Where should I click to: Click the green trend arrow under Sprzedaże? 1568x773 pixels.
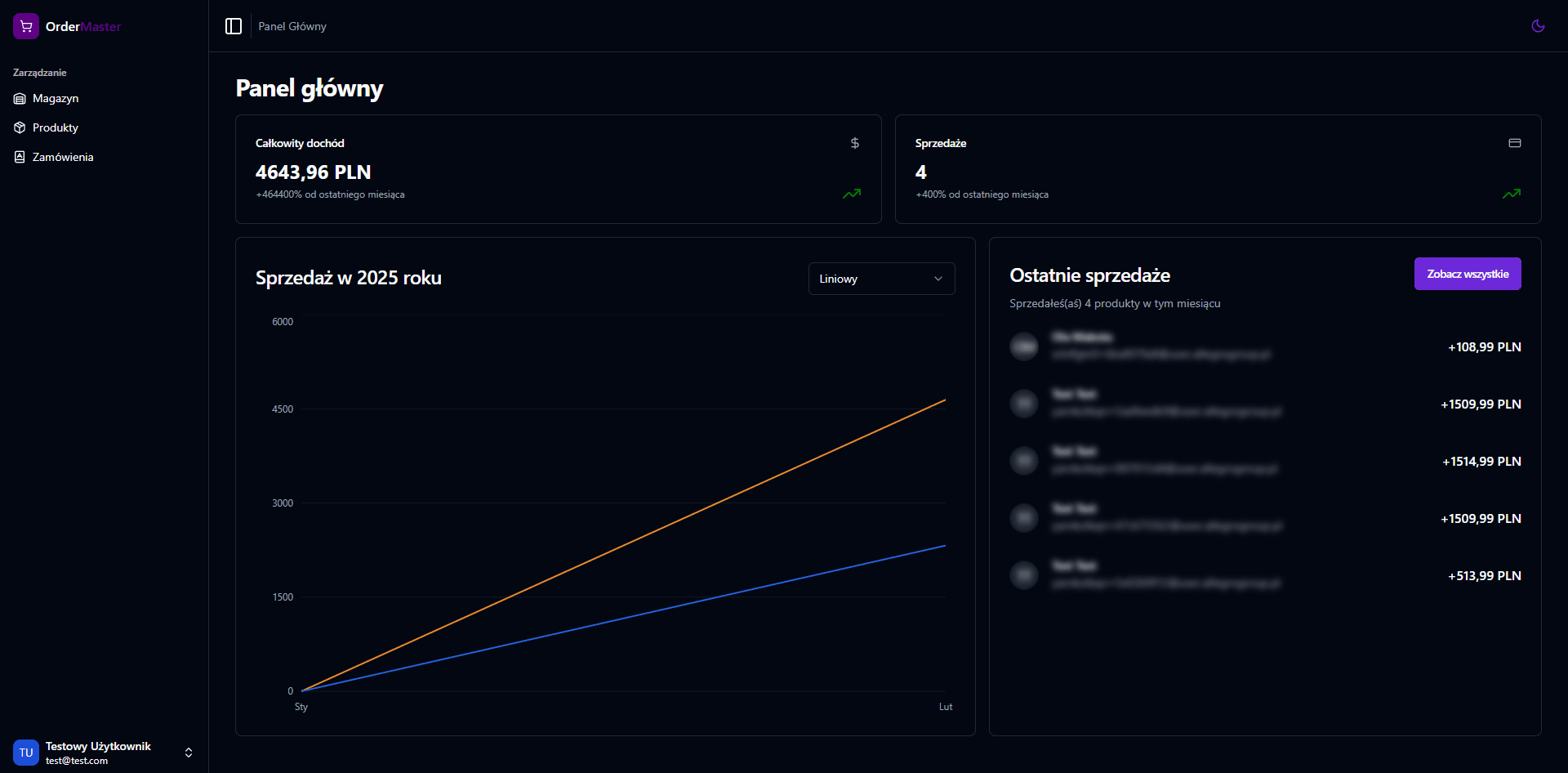coord(1511,194)
